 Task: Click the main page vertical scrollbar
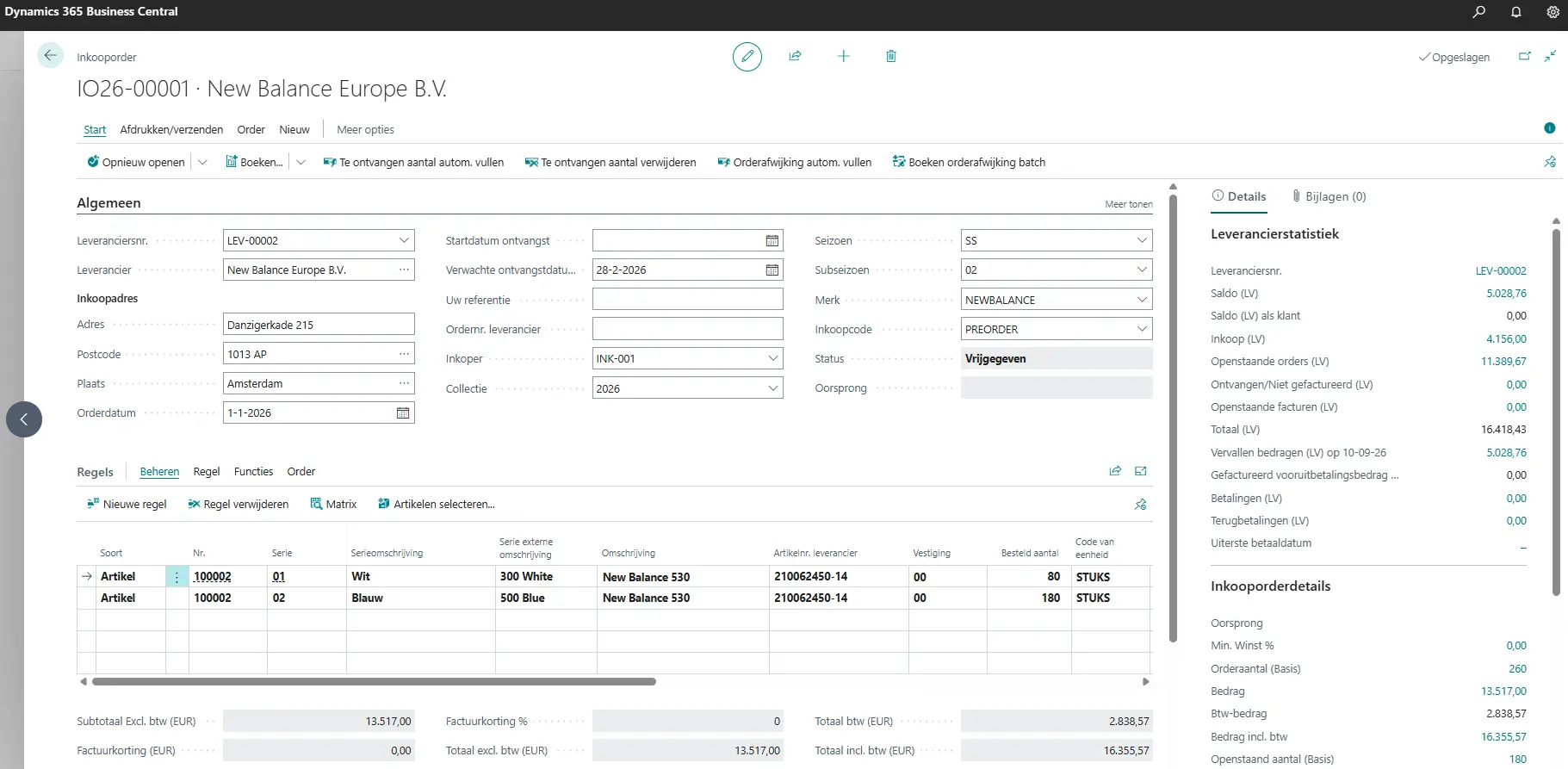(1173, 418)
